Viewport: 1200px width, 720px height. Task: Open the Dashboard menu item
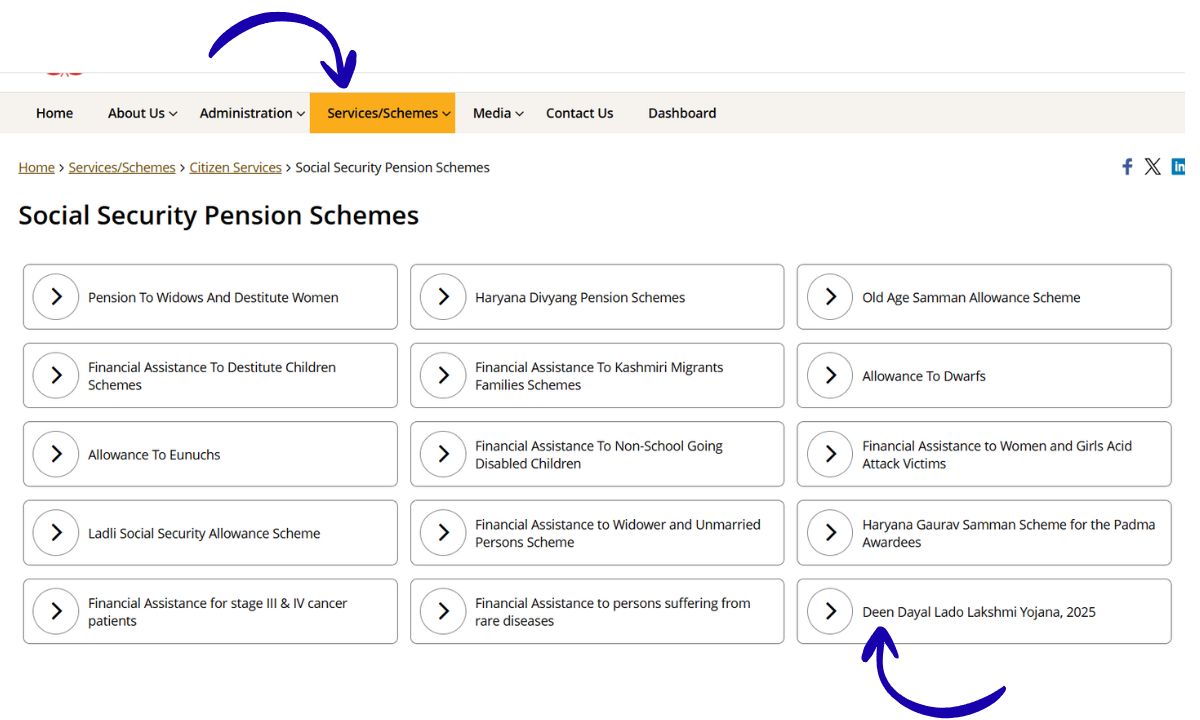(x=682, y=113)
